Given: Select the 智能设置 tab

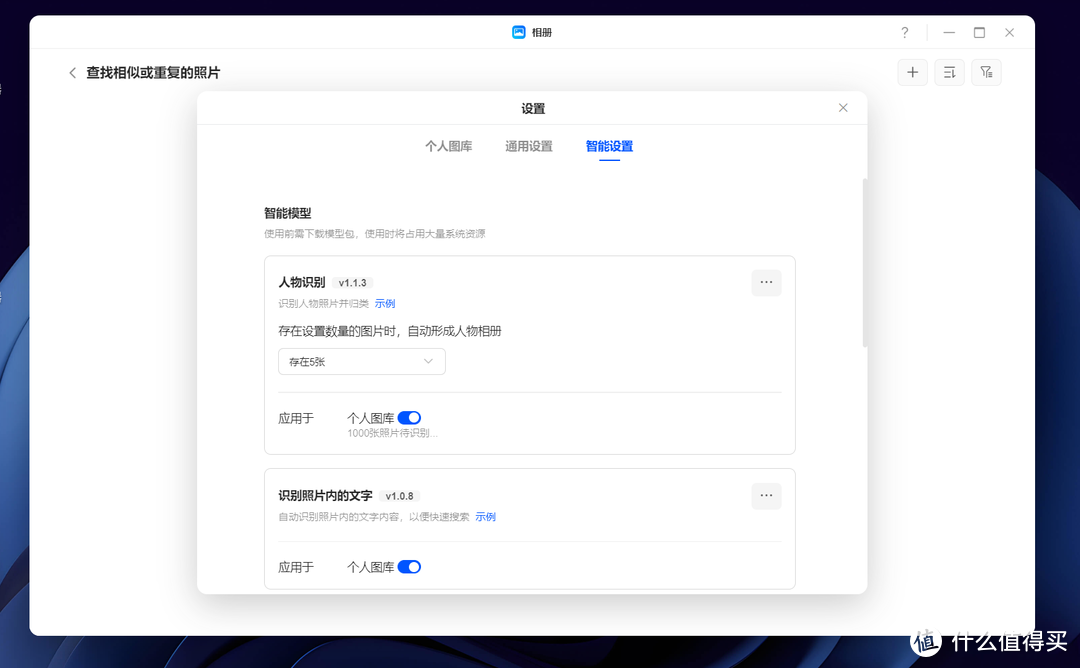Looking at the screenshot, I should click(x=609, y=146).
